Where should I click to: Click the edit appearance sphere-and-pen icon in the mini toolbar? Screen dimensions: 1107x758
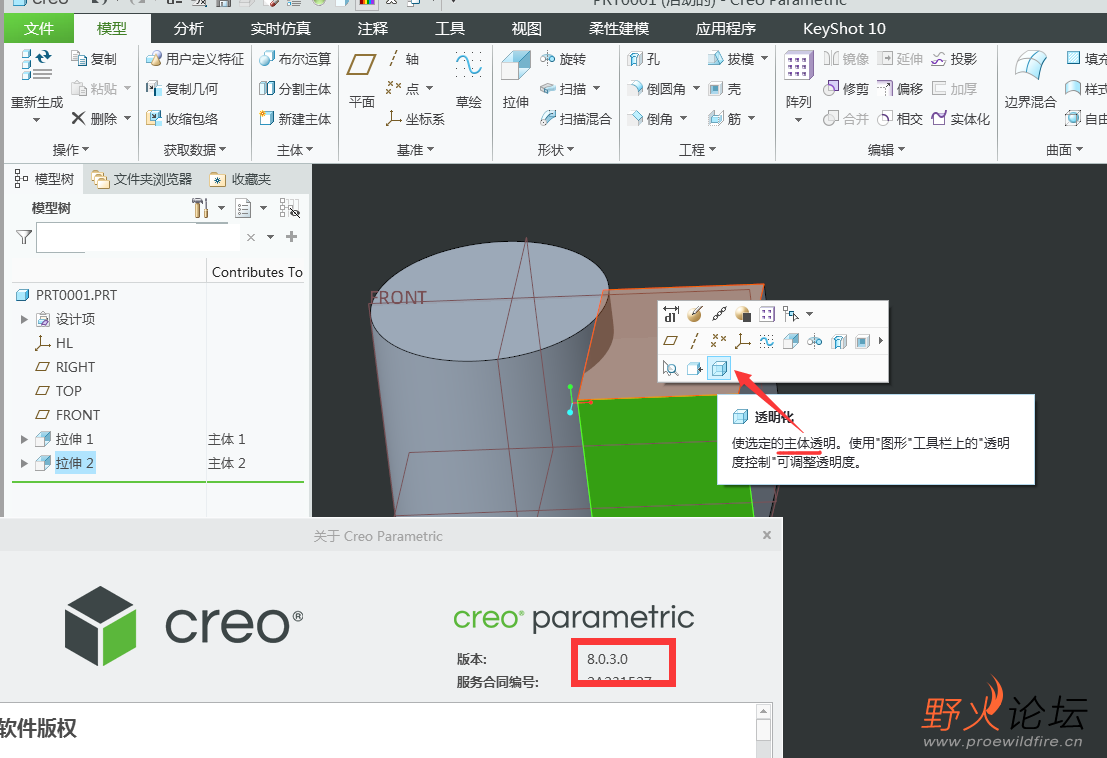(695, 314)
